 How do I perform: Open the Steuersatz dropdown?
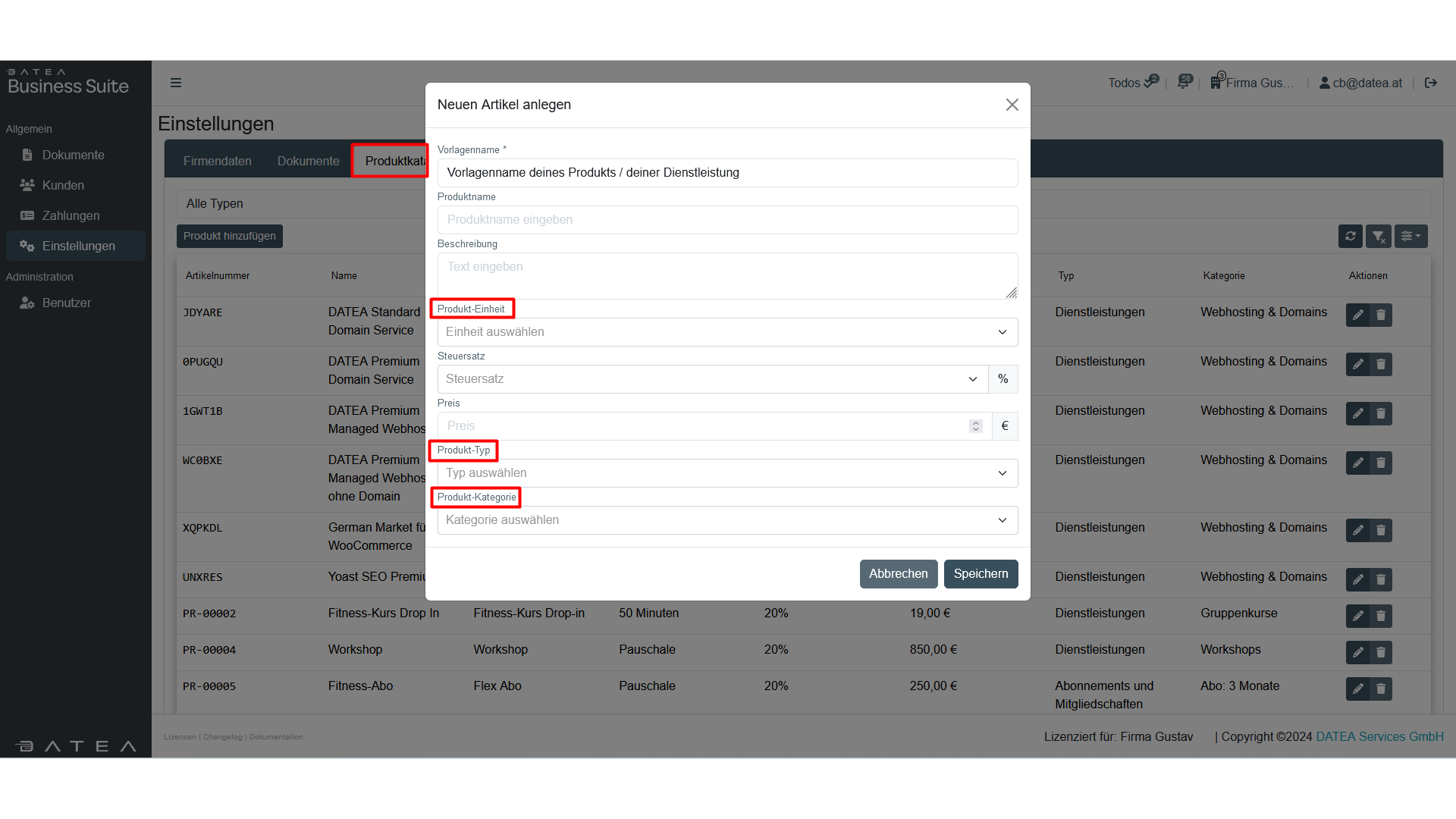711,379
